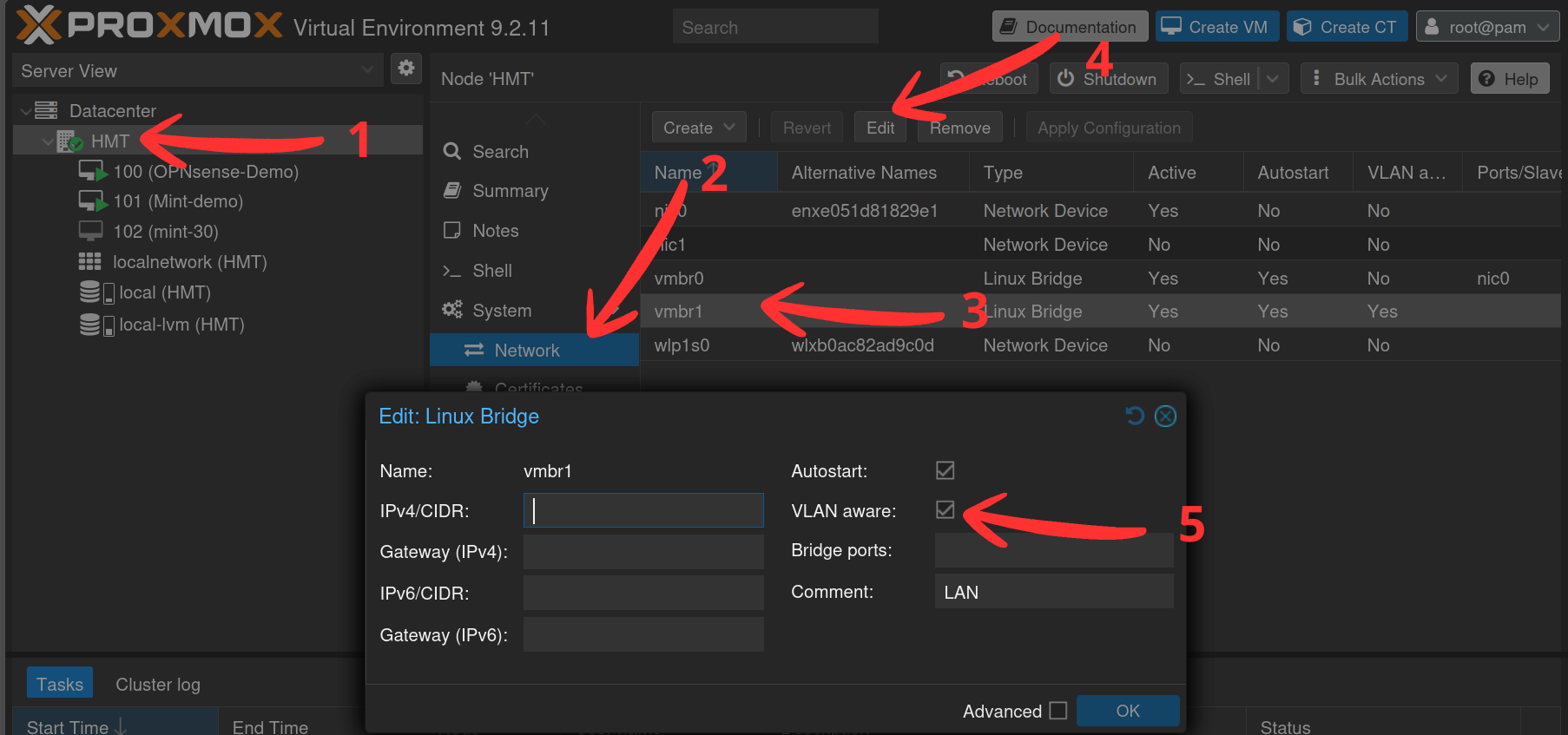Click the Shell prompt icon in node menu
Screen dimensions: 1568x735
(451, 271)
